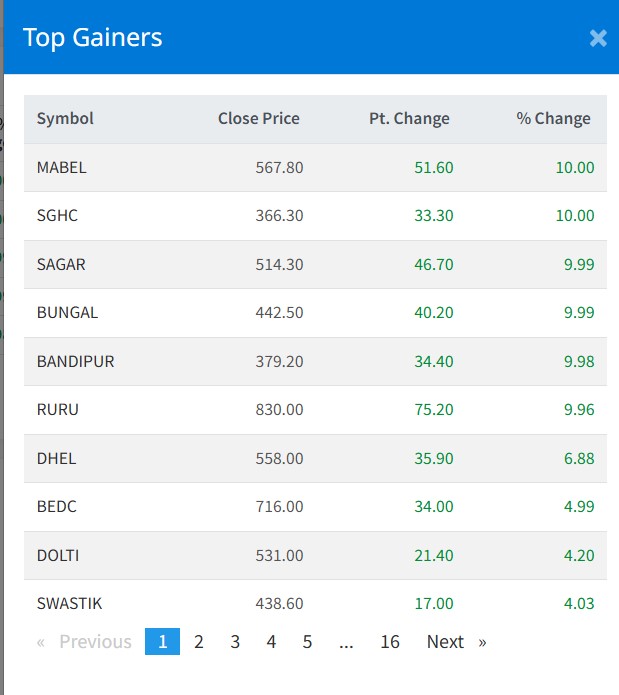Select the MABEL stock row
Viewport: 619px width, 695px height.
(62, 168)
